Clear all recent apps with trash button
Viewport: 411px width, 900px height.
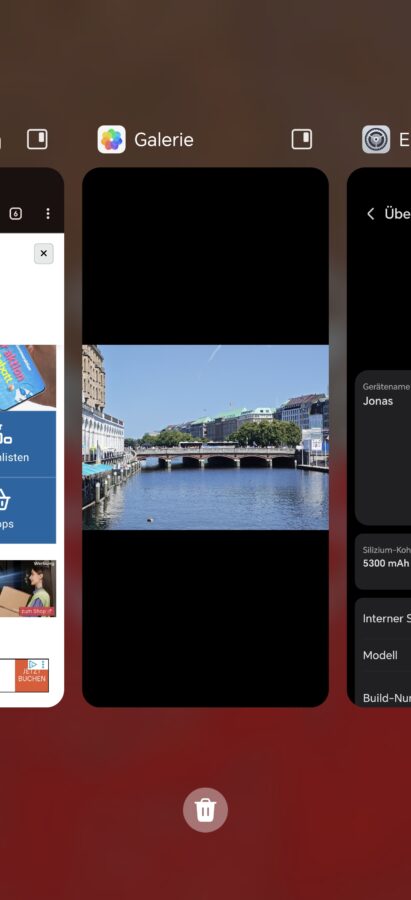[x=206, y=810]
